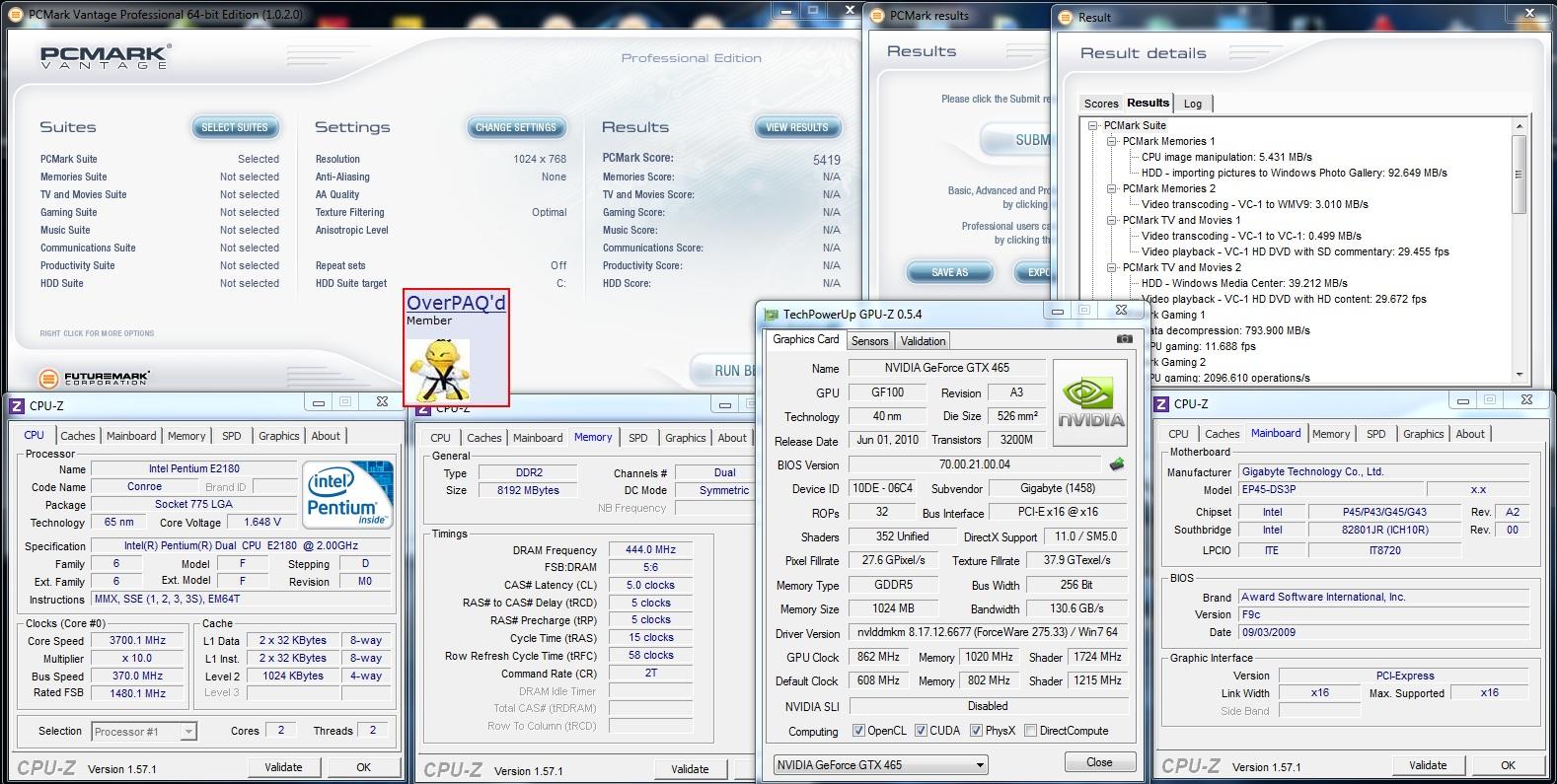The image size is (1557, 784).
Task: Click the GPU-Z camera screenshot icon
Action: coord(1124,339)
